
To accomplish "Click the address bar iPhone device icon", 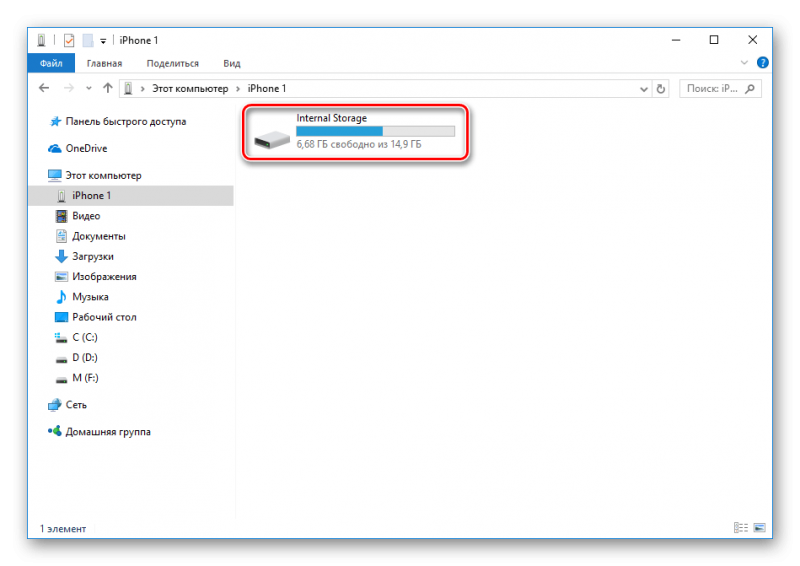I will pos(128,89).
